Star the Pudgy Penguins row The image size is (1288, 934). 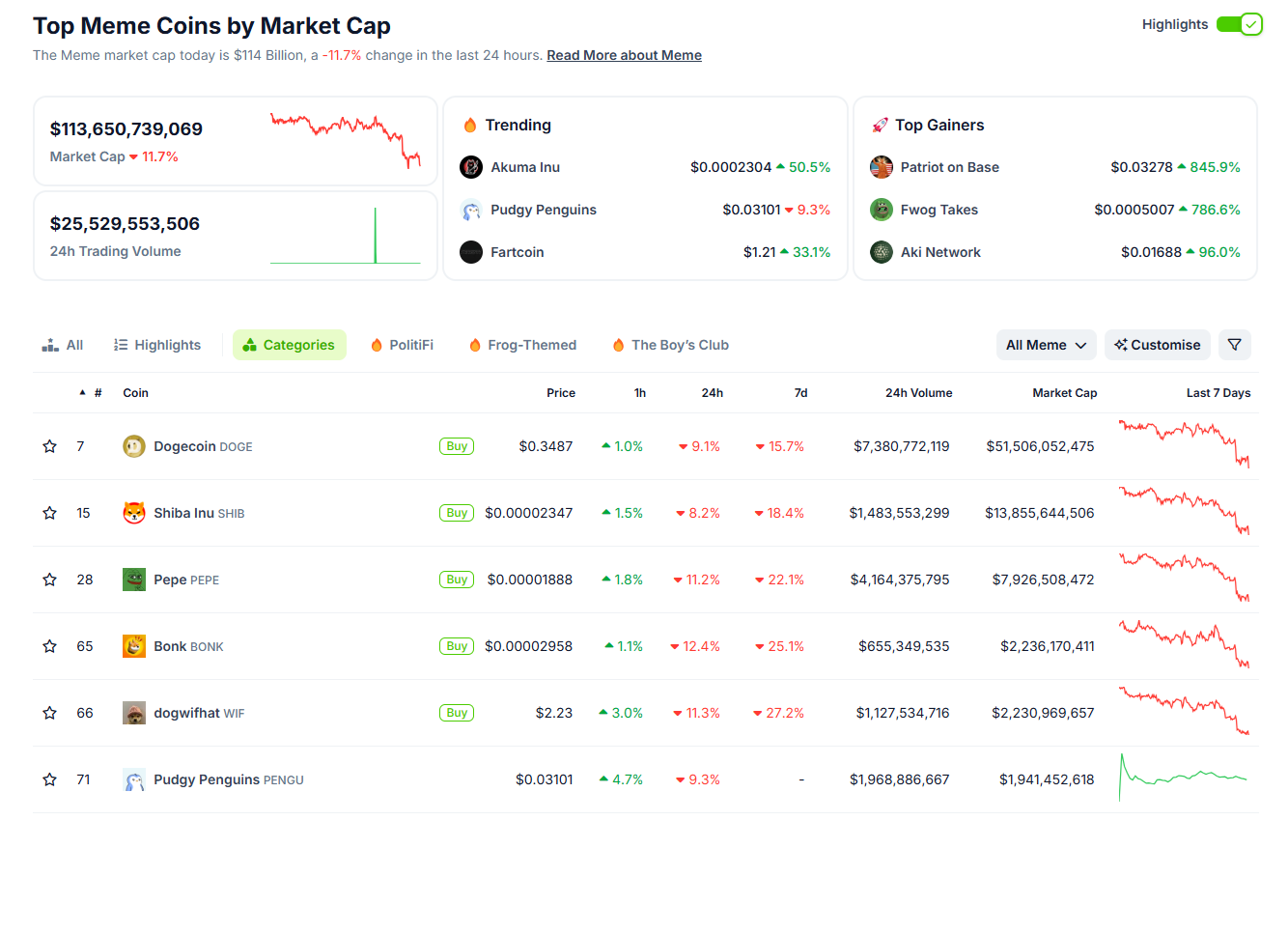(x=49, y=779)
